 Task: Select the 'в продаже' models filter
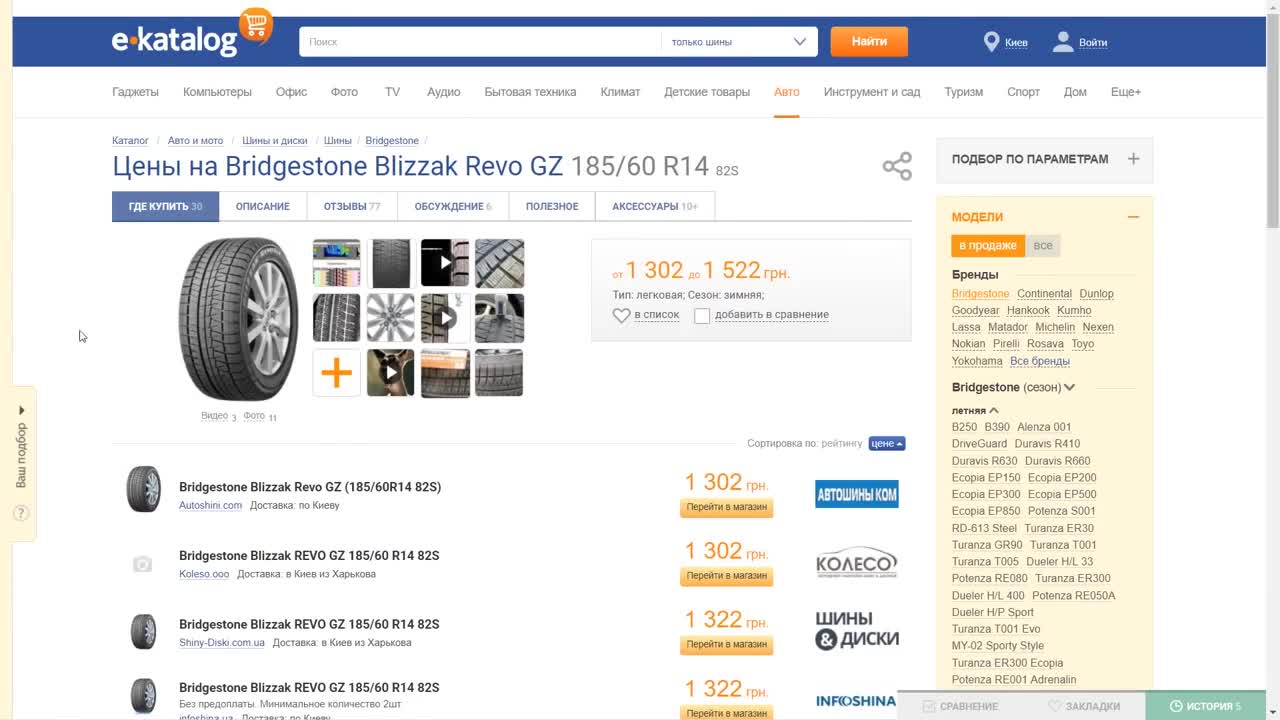pos(988,245)
